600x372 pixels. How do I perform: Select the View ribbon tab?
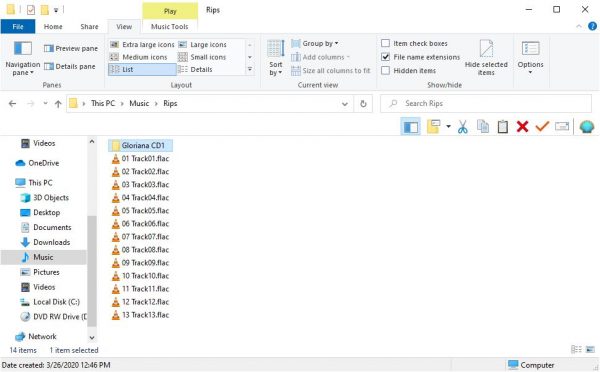point(124,26)
